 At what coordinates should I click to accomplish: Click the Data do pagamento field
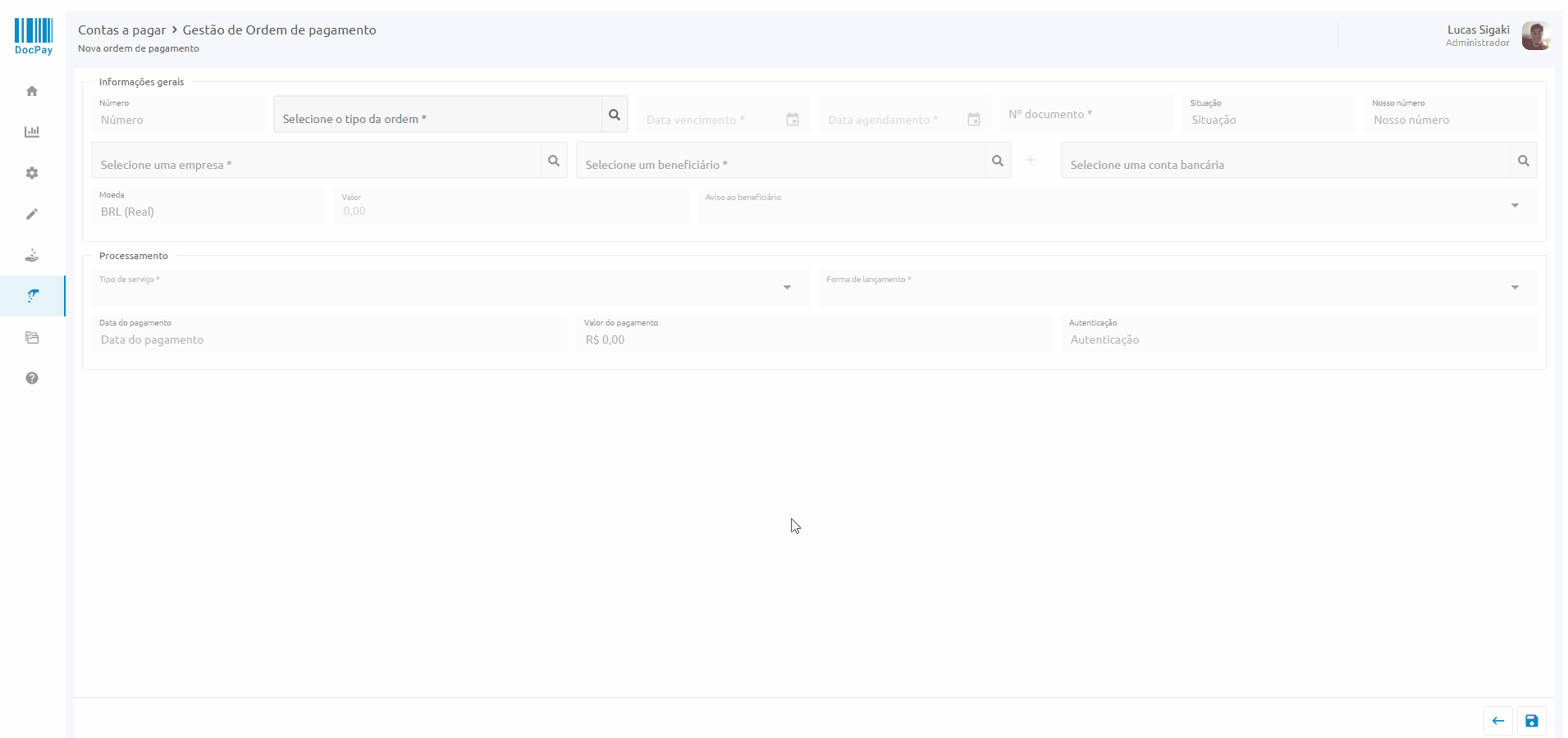pos(329,334)
